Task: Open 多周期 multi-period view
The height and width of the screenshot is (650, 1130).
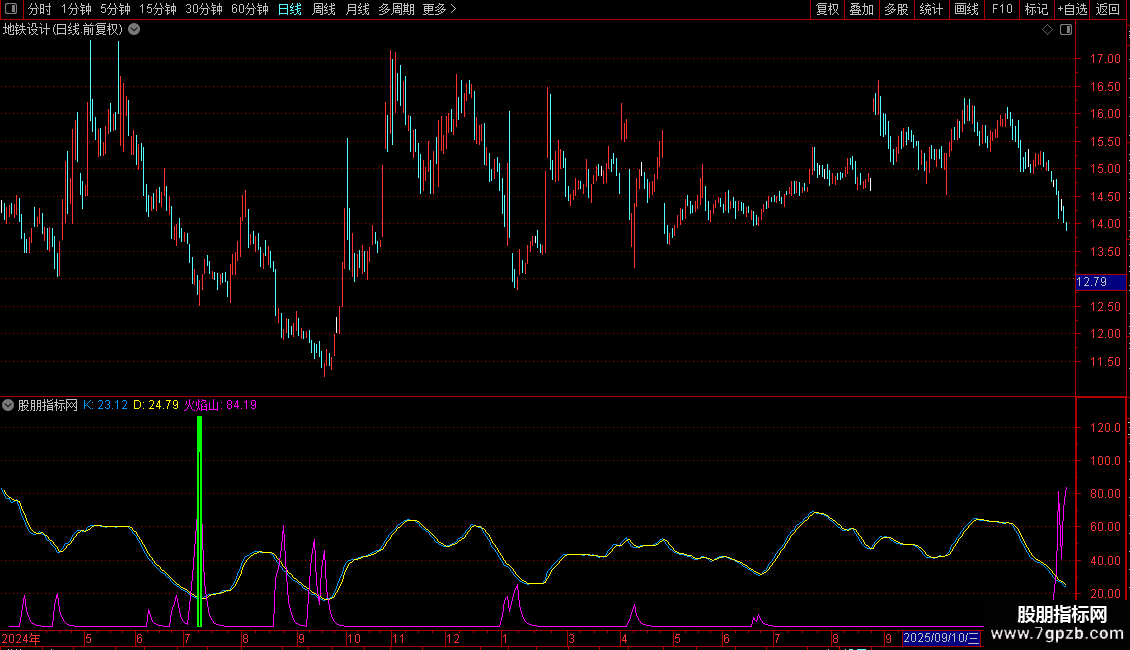Action: tap(396, 9)
